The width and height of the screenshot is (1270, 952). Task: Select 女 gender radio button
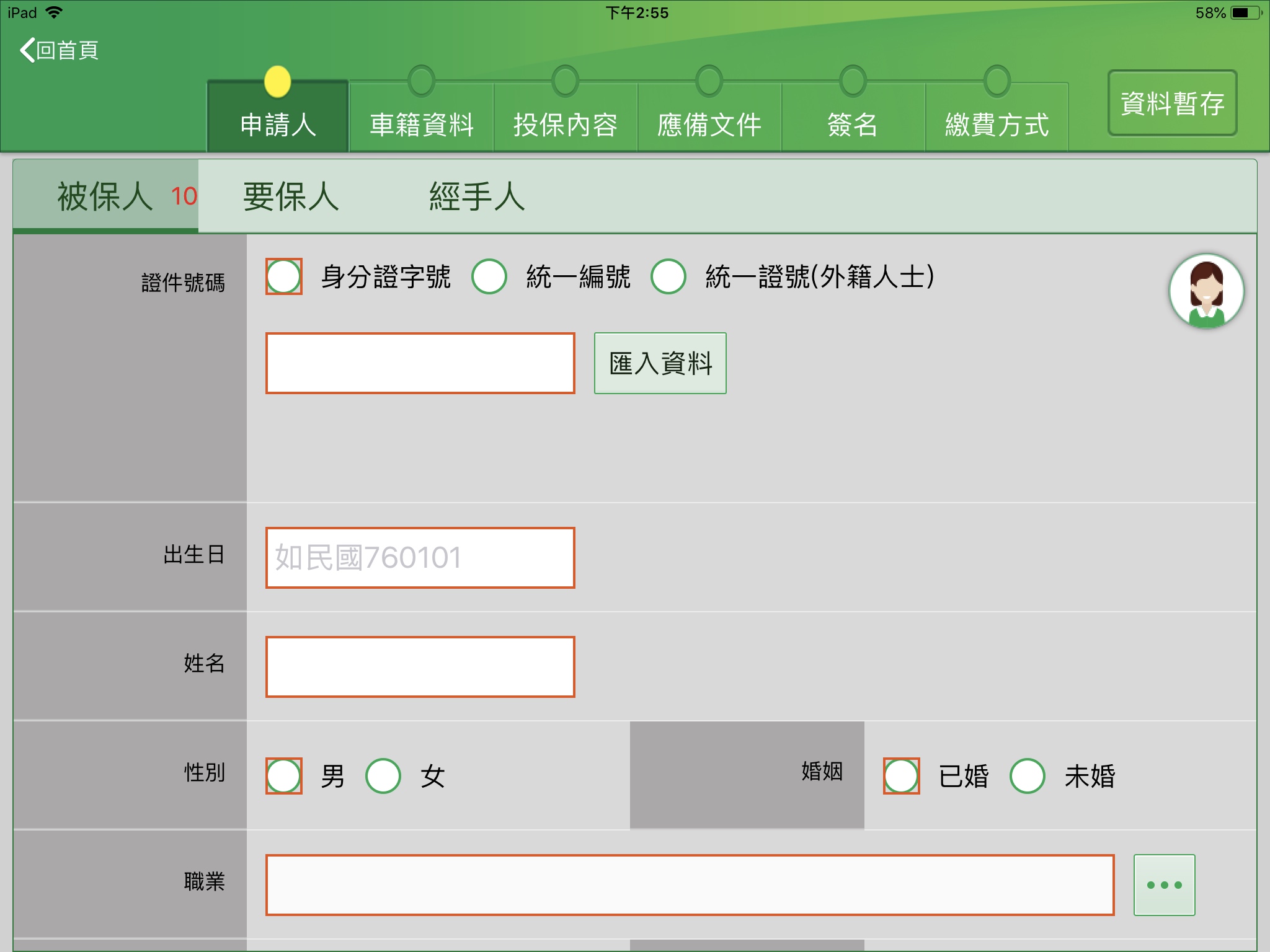[383, 776]
